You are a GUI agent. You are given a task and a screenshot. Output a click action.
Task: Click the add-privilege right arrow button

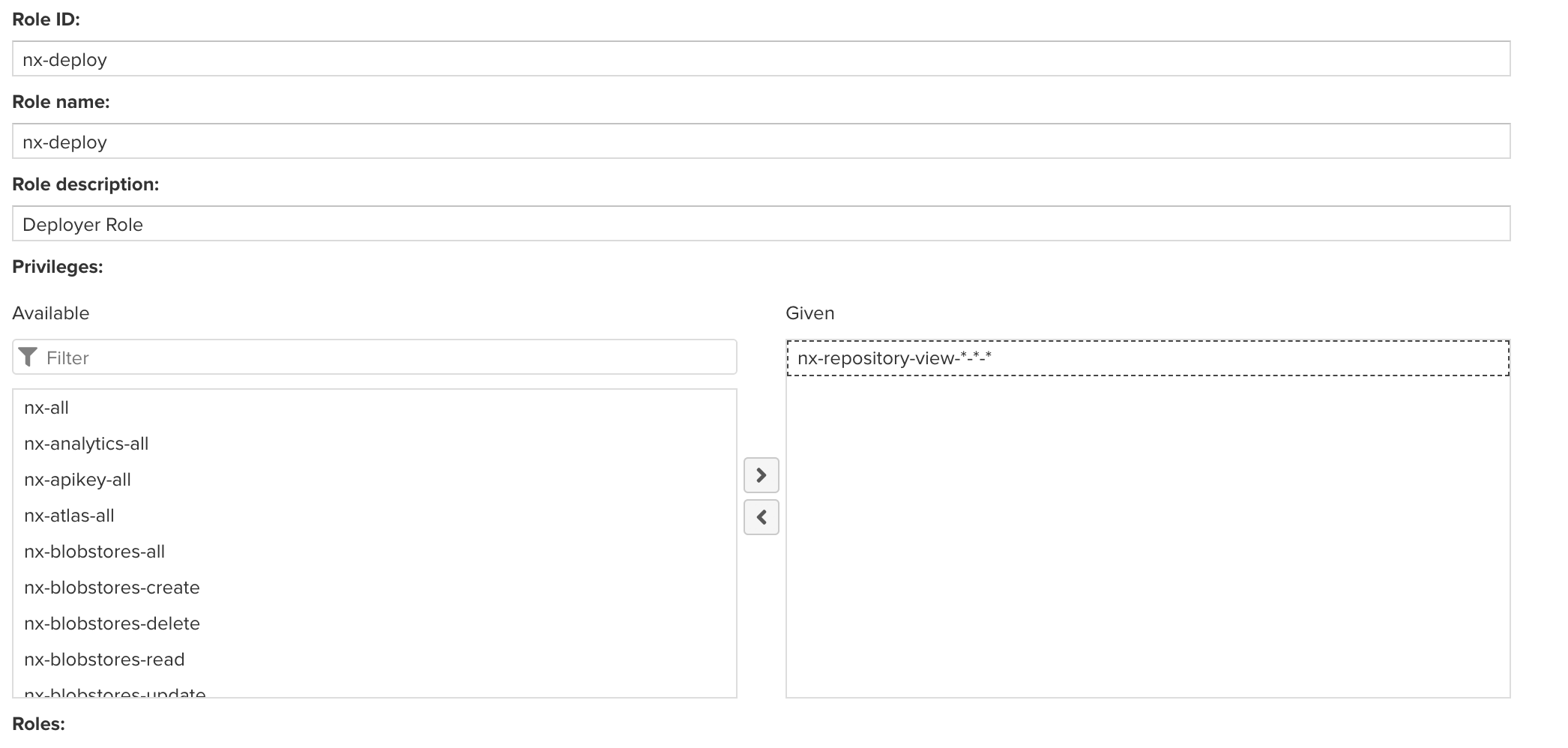point(761,475)
